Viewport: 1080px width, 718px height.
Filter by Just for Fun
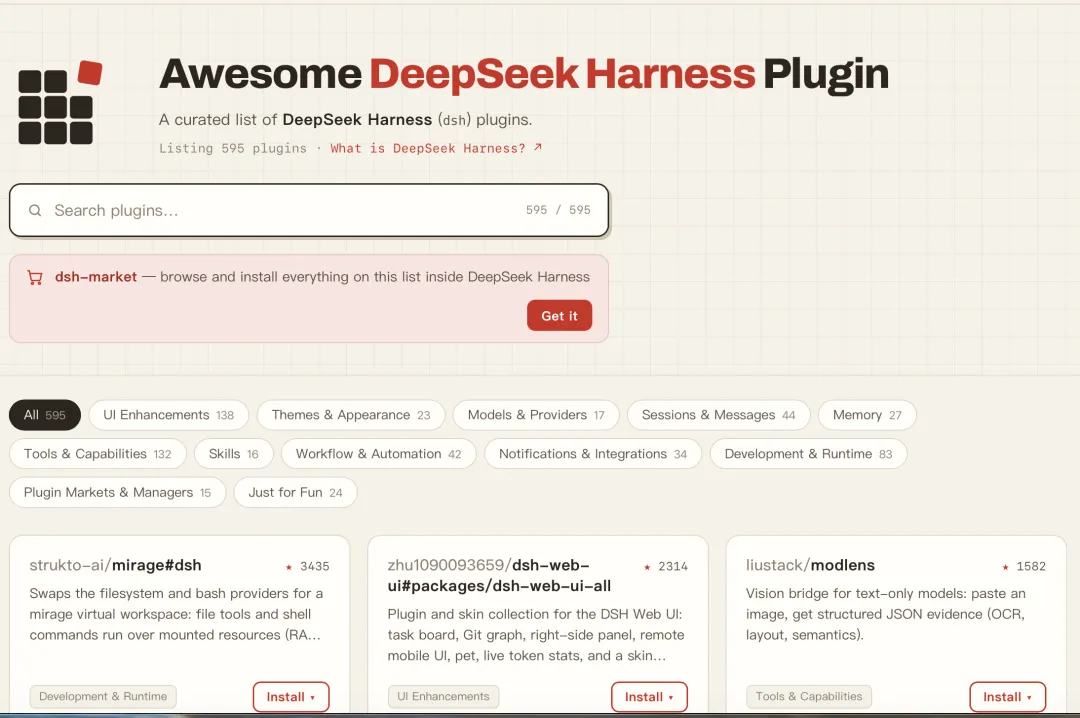click(295, 493)
